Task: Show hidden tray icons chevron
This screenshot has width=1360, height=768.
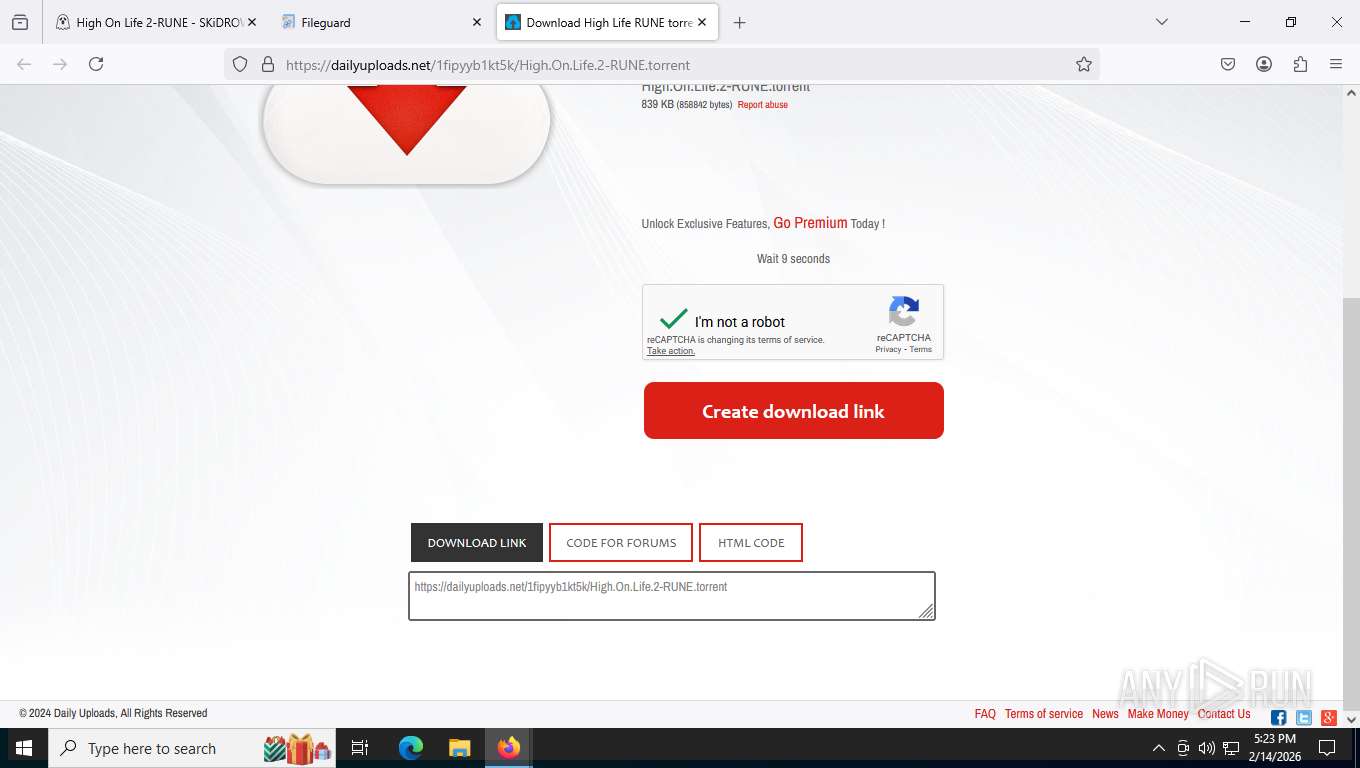Action: (x=1159, y=748)
